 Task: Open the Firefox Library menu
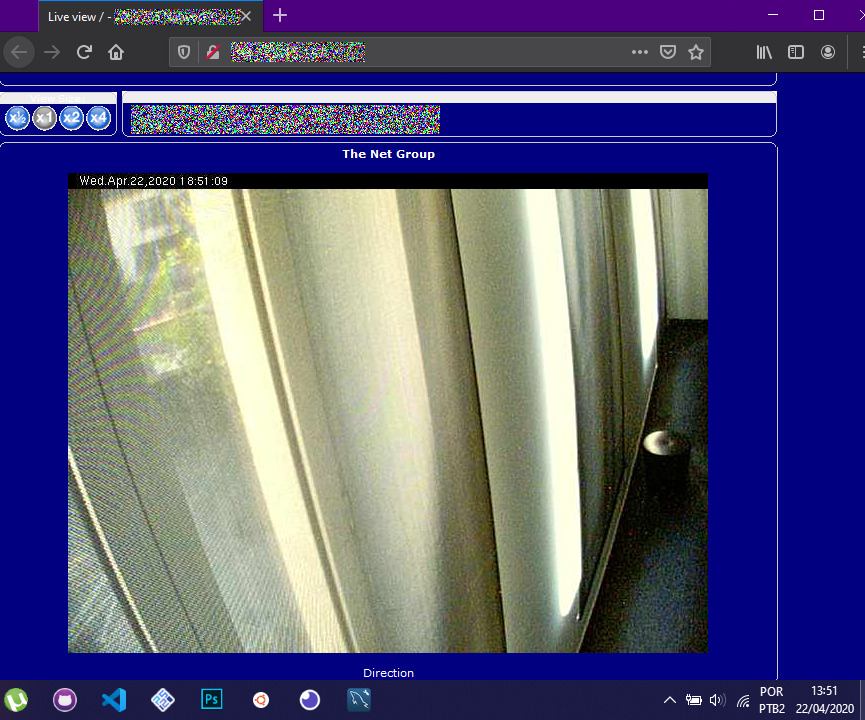coord(764,52)
